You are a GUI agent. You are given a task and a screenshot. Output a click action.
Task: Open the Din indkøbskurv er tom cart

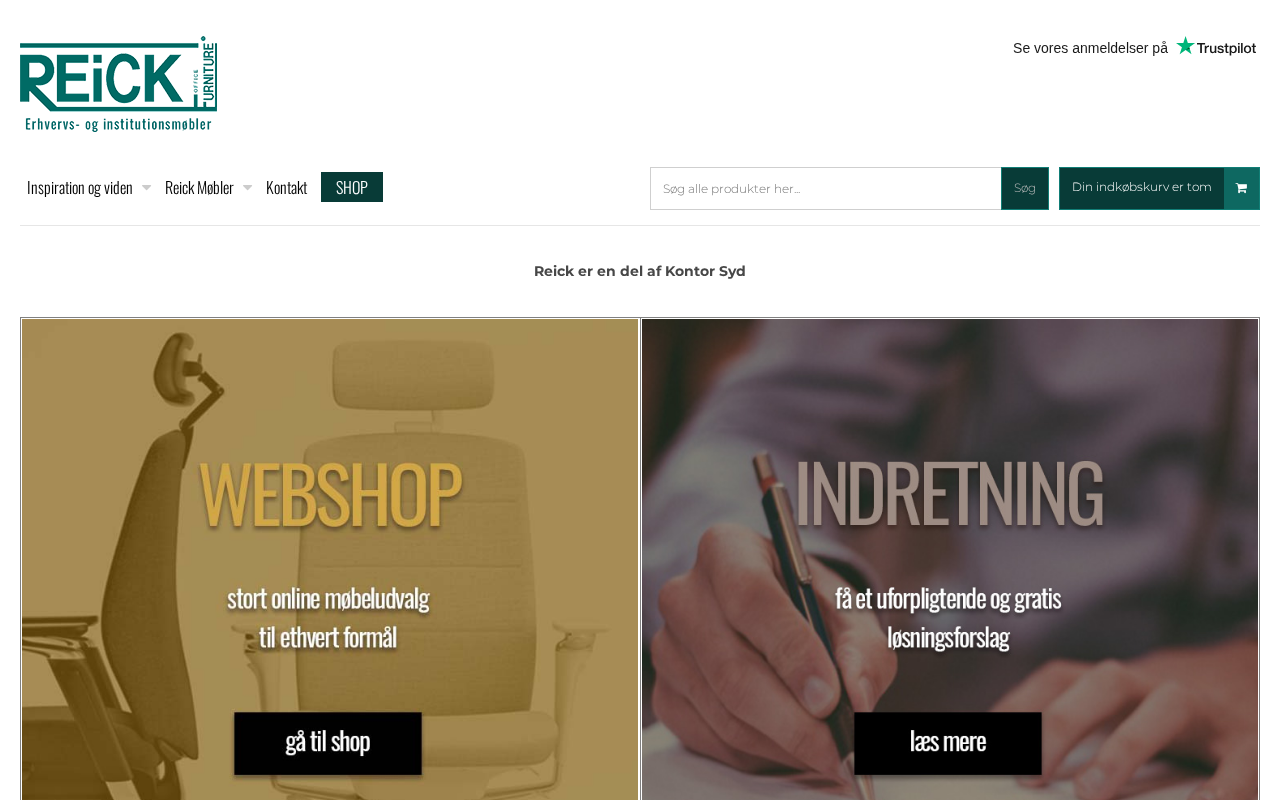[x=1142, y=188]
